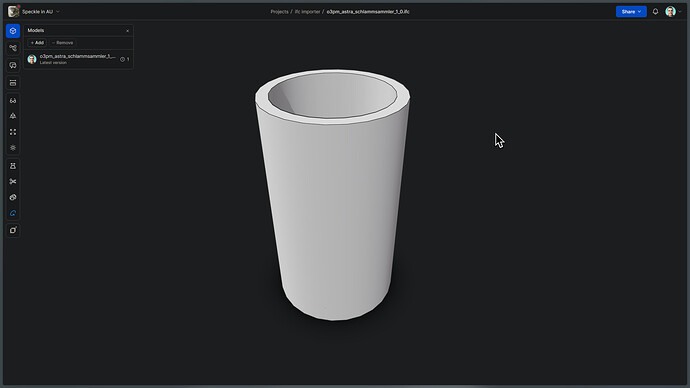Activate the scissors section tool
This screenshot has height=388, width=690.
point(13,181)
